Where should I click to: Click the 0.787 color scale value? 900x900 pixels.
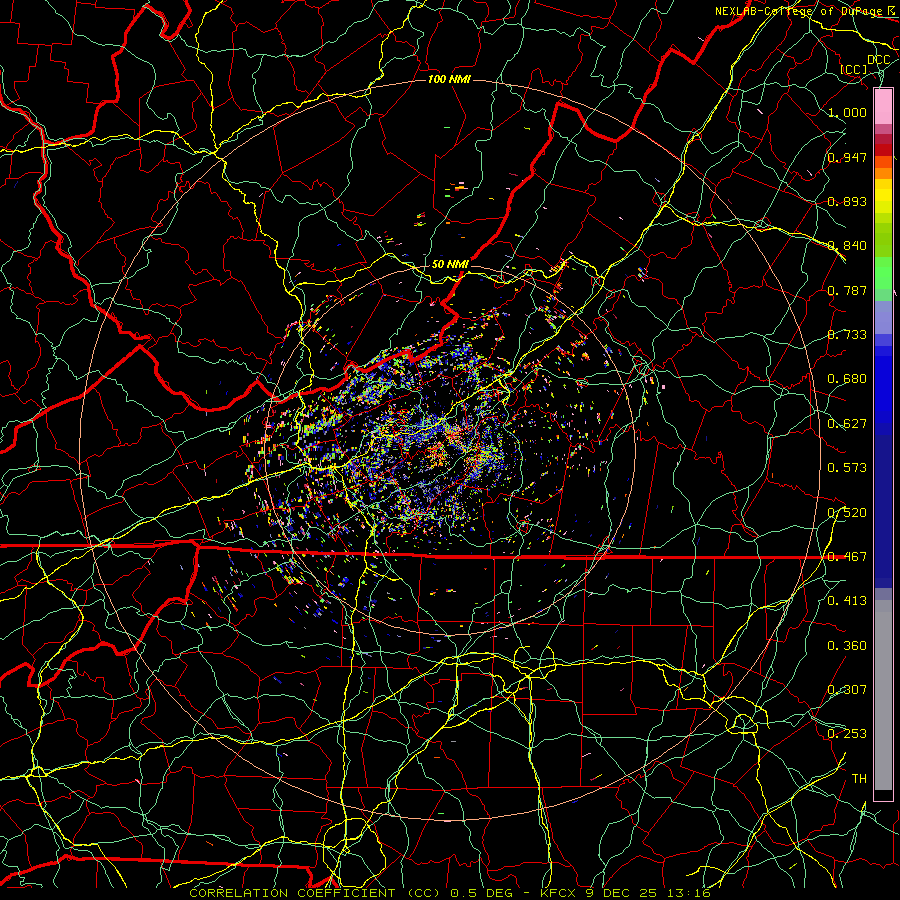(847, 290)
